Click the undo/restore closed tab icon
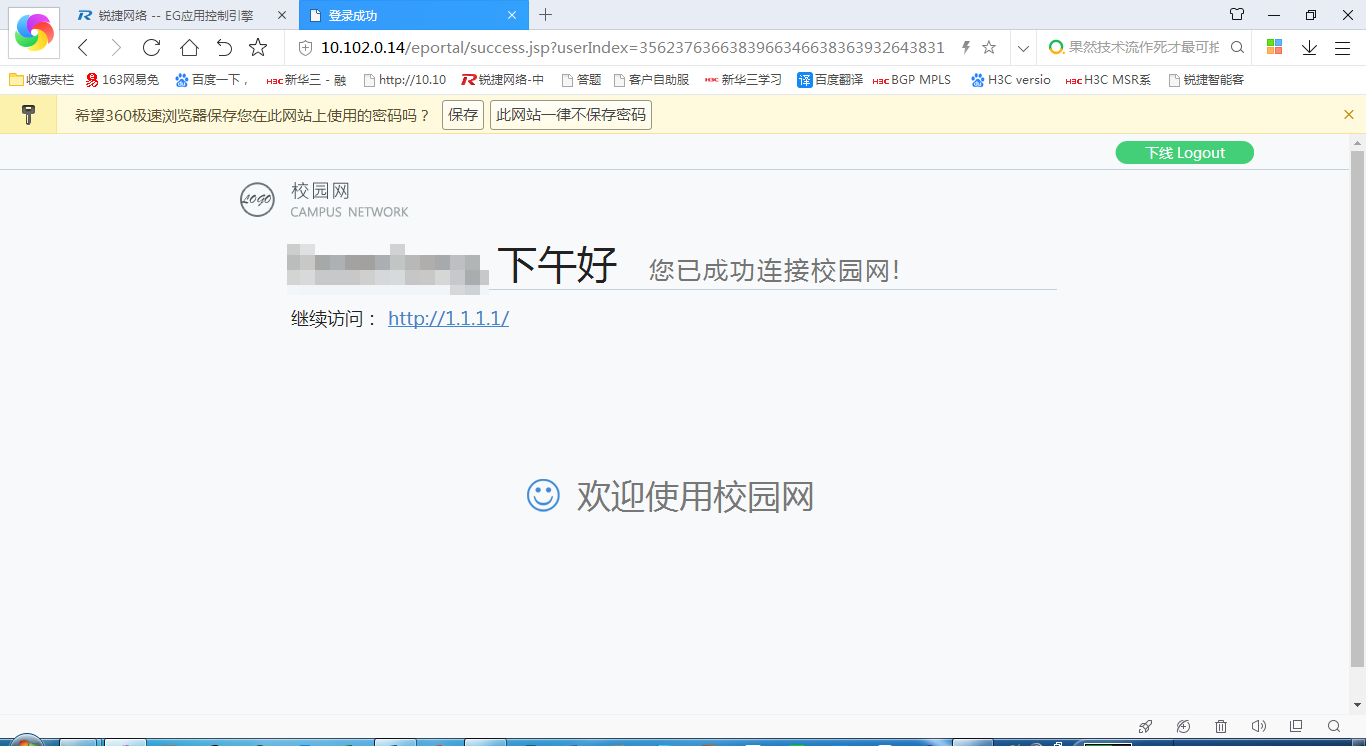1366x746 pixels. (224, 47)
